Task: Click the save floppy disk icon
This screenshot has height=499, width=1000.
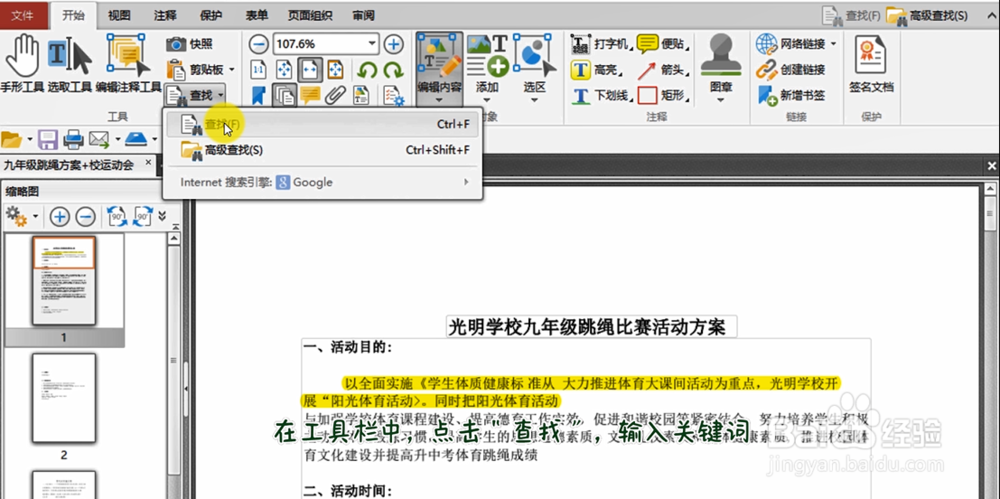Action: point(48,138)
